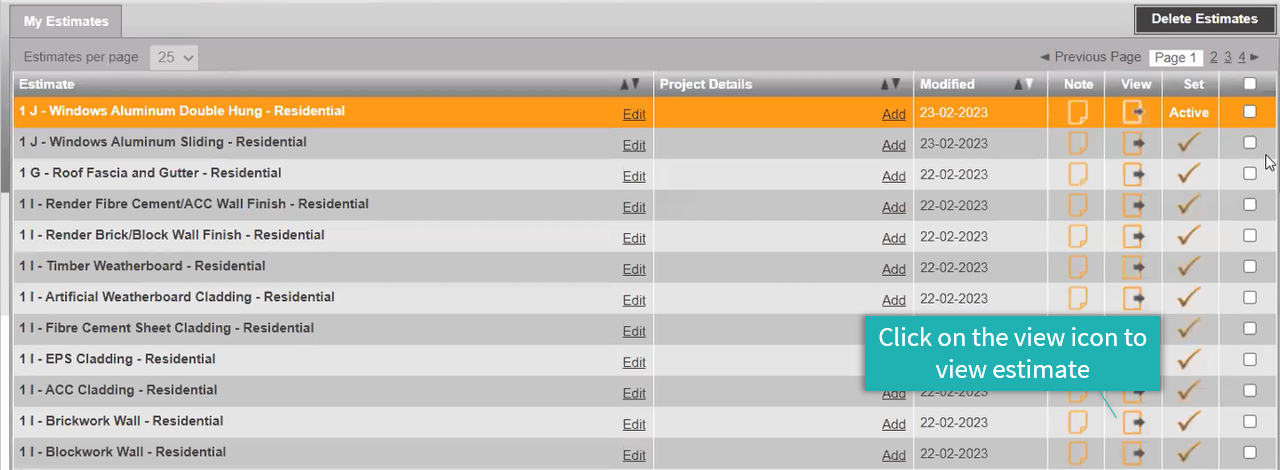The image size is (1280, 470).
Task: Tick checkbox for Render Fibre Cement/ACC Wall Finish
Action: pos(1249,205)
